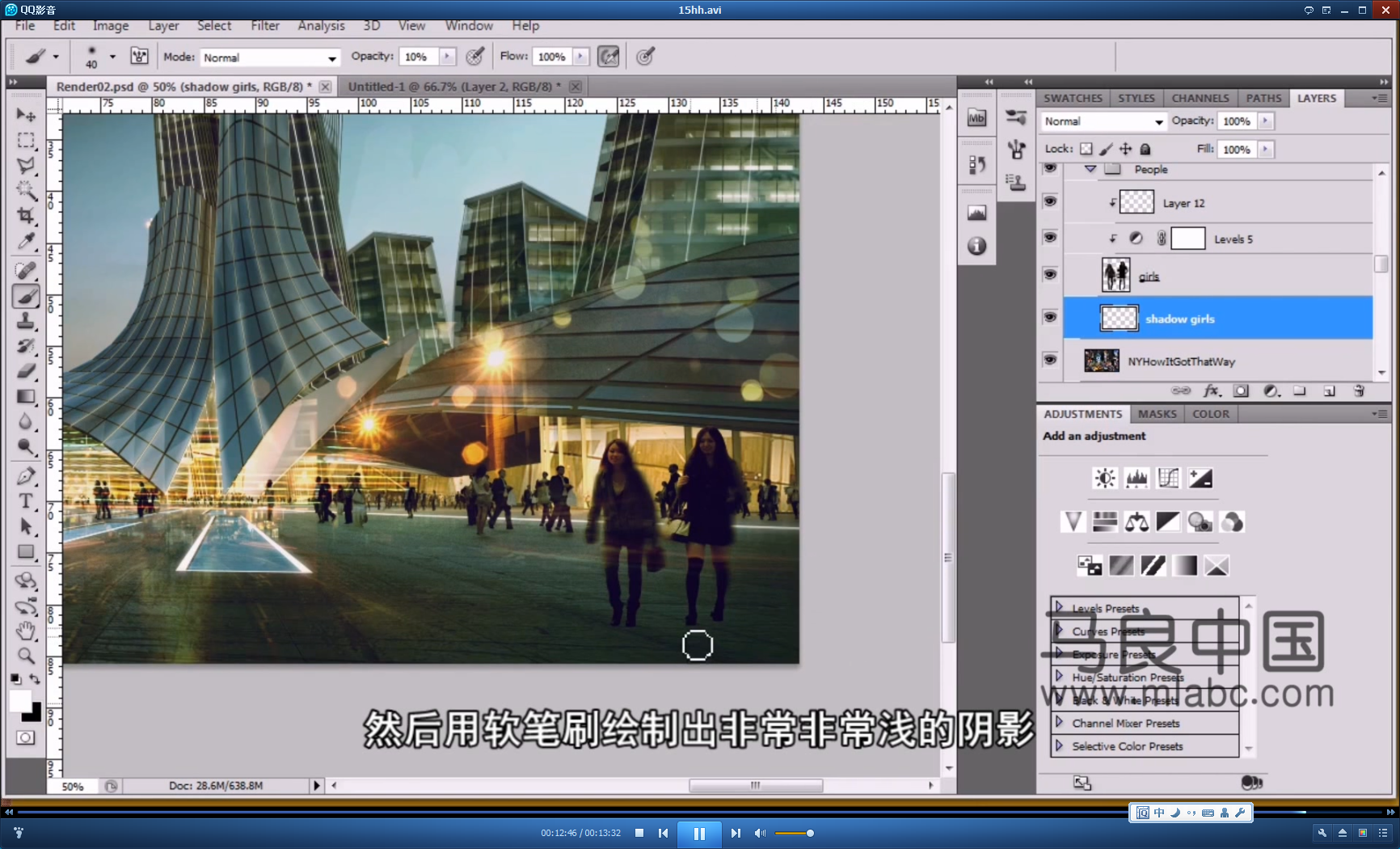Hide the NYHowItGotThatWay layer
The image size is (1400, 849).
pyautogui.click(x=1049, y=359)
